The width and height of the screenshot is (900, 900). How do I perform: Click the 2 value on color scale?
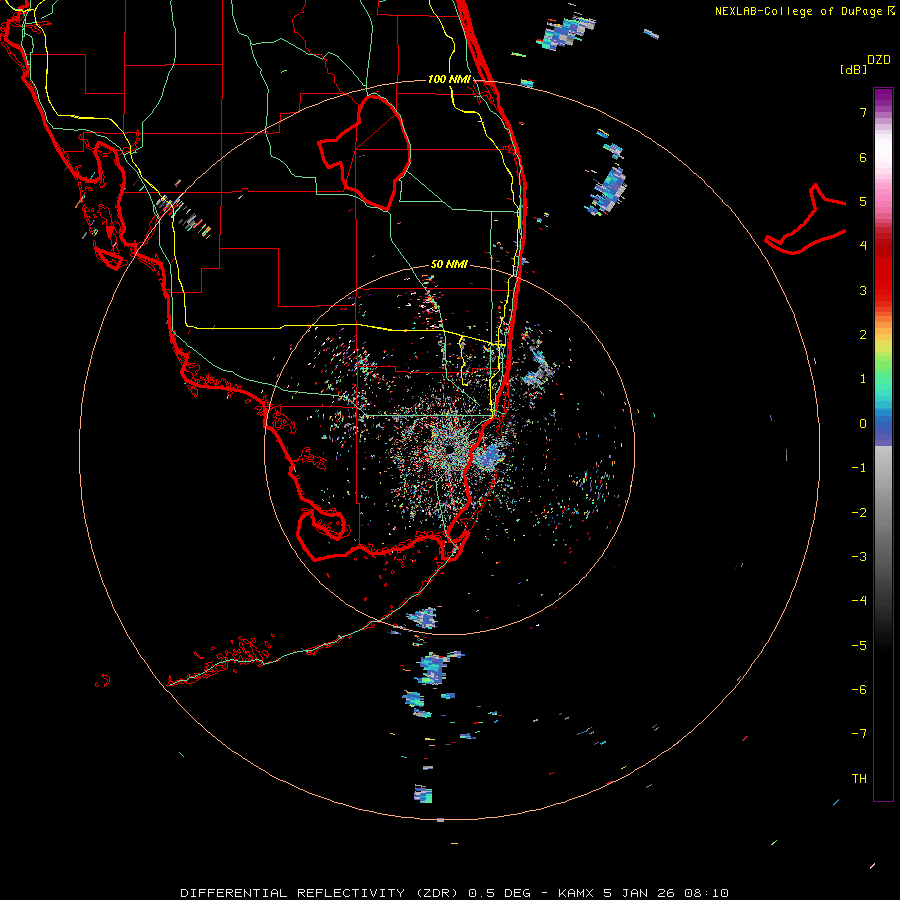(x=863, y=335)
